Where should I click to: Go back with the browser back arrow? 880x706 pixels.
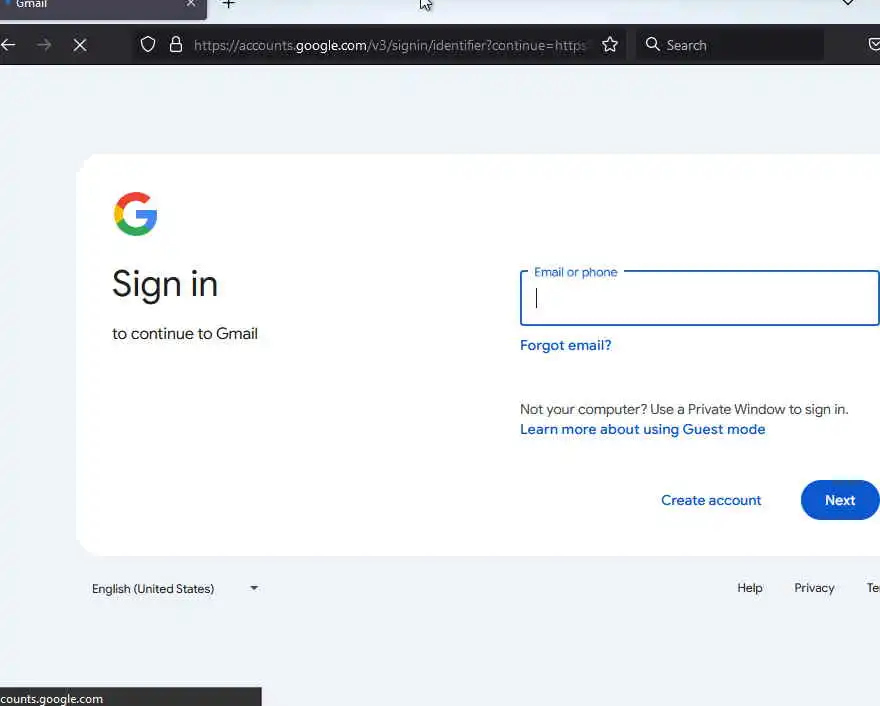click(8, 45)
